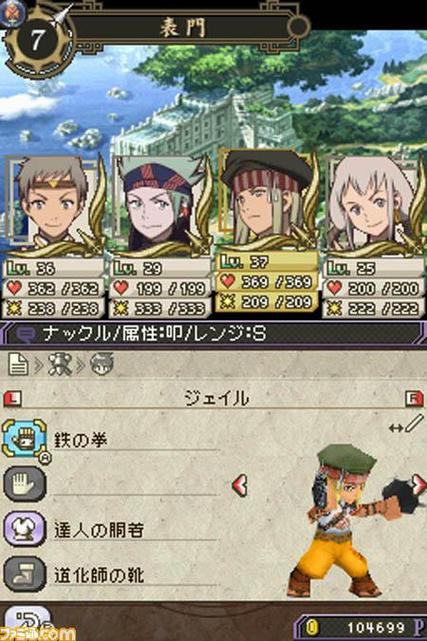Screen dimensions: 427x641
Task: Switch to next character with R button
Action: [x=414, y=399]
